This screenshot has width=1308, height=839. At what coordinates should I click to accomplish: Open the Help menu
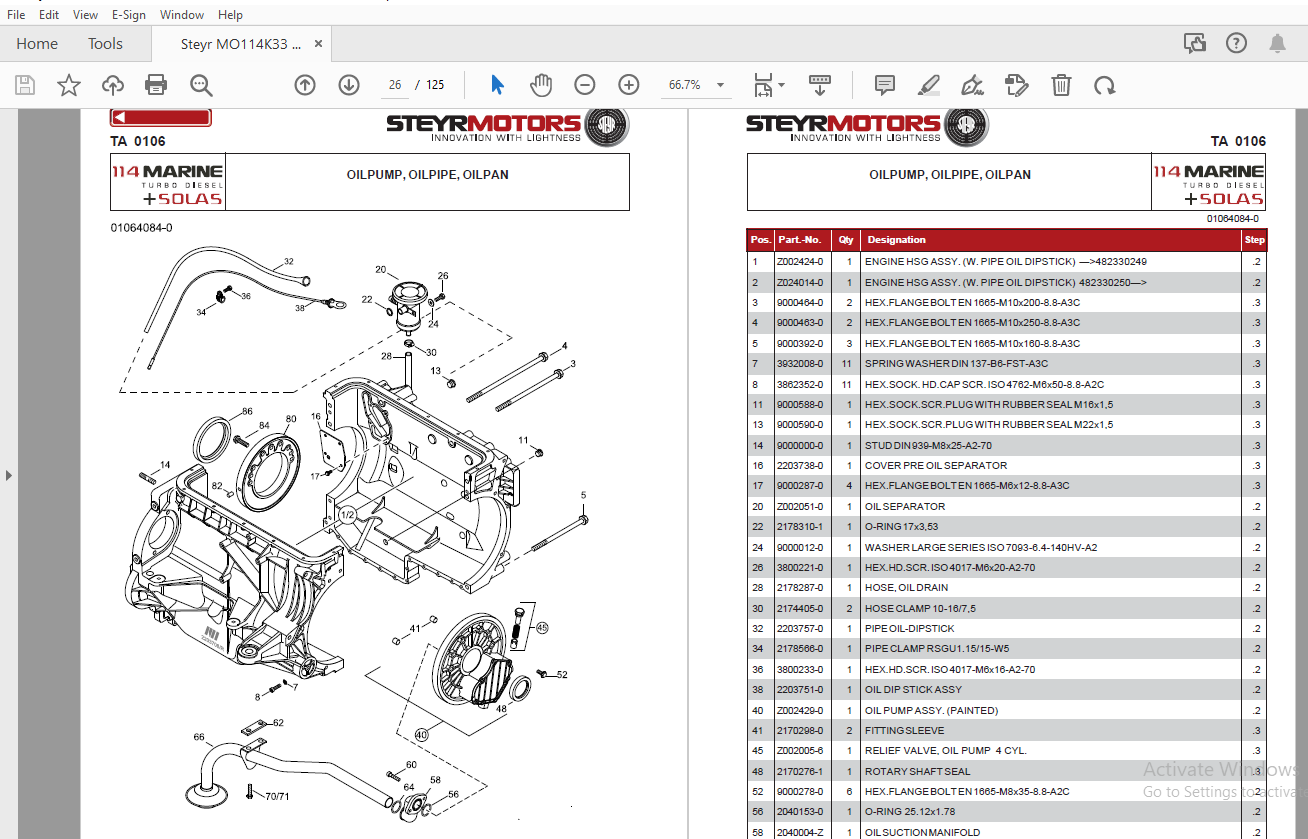(x=230, y=15)
